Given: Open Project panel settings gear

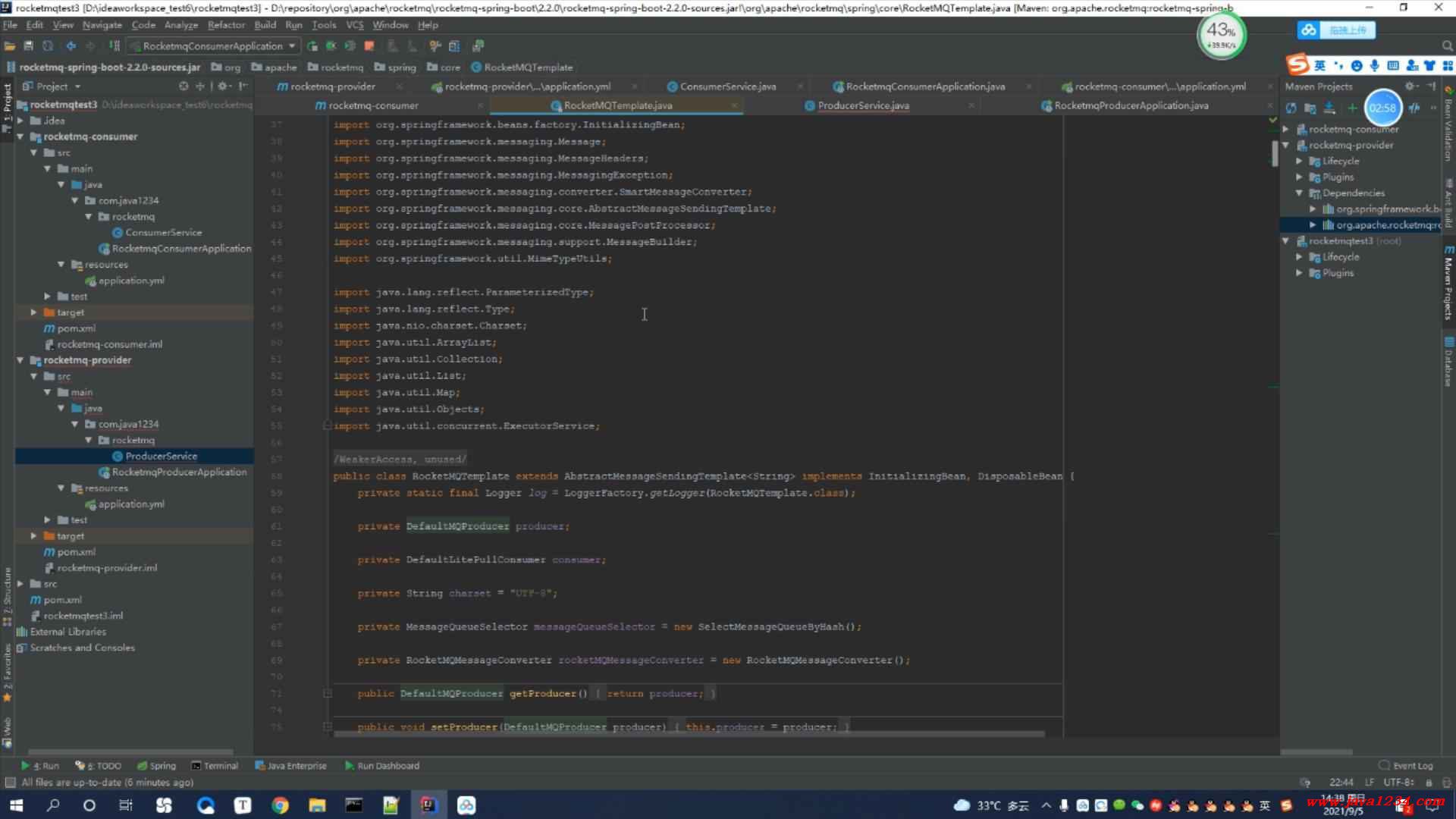Looking at the screenshot, I should 223,86.
